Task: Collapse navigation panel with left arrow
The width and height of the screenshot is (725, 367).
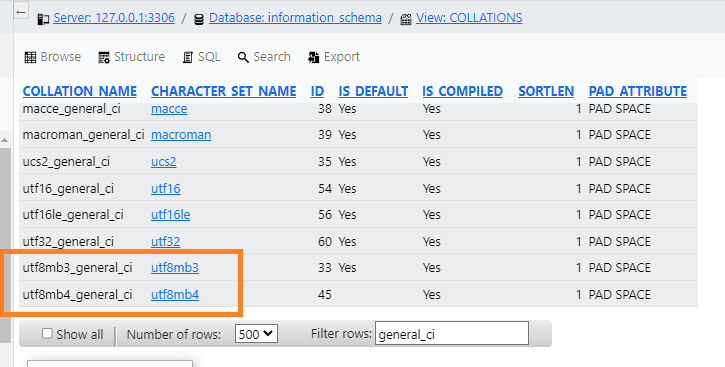Action: pos(21,11)
